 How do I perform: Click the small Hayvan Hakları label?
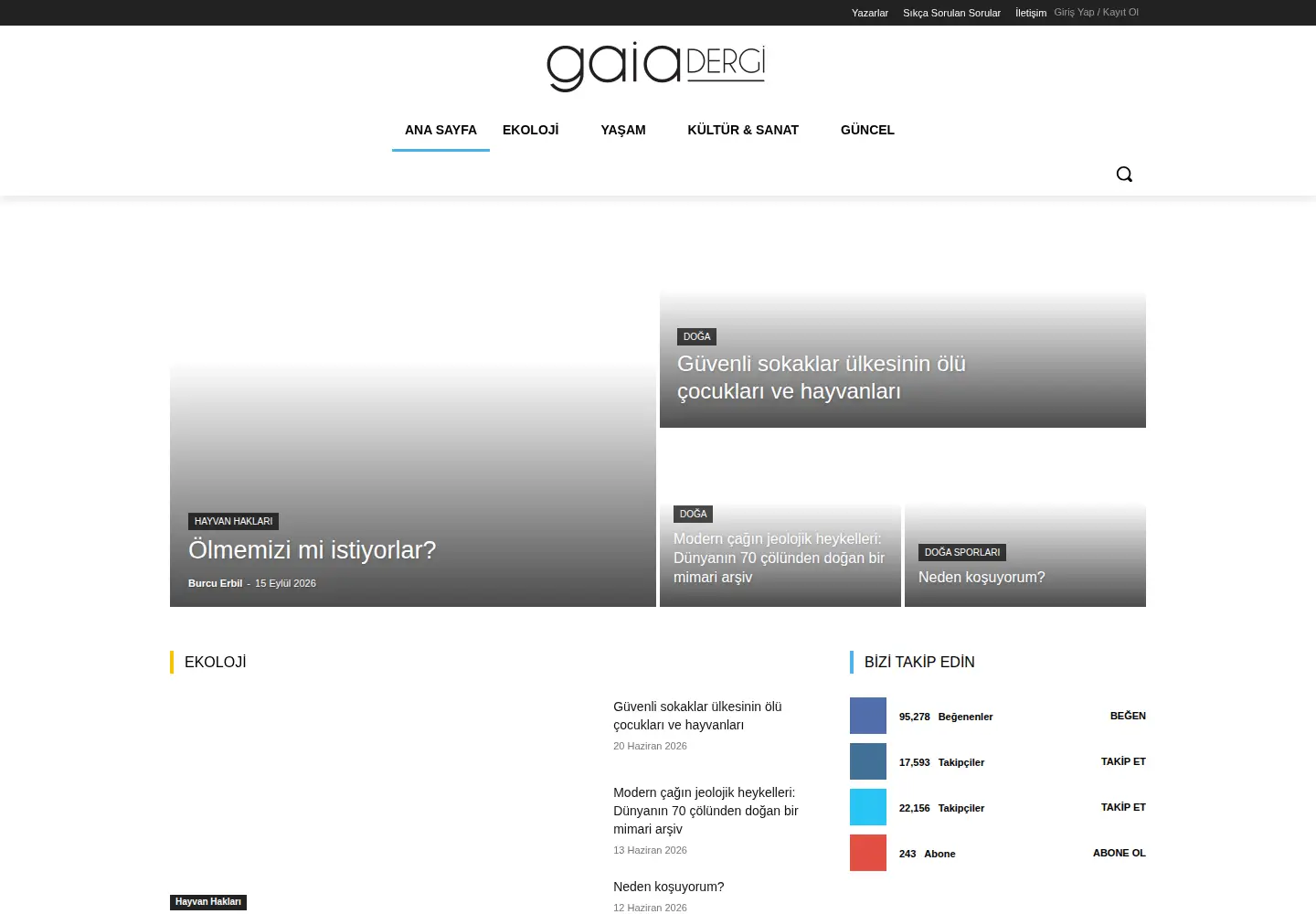pyautogui.click(x=208, y=902)
